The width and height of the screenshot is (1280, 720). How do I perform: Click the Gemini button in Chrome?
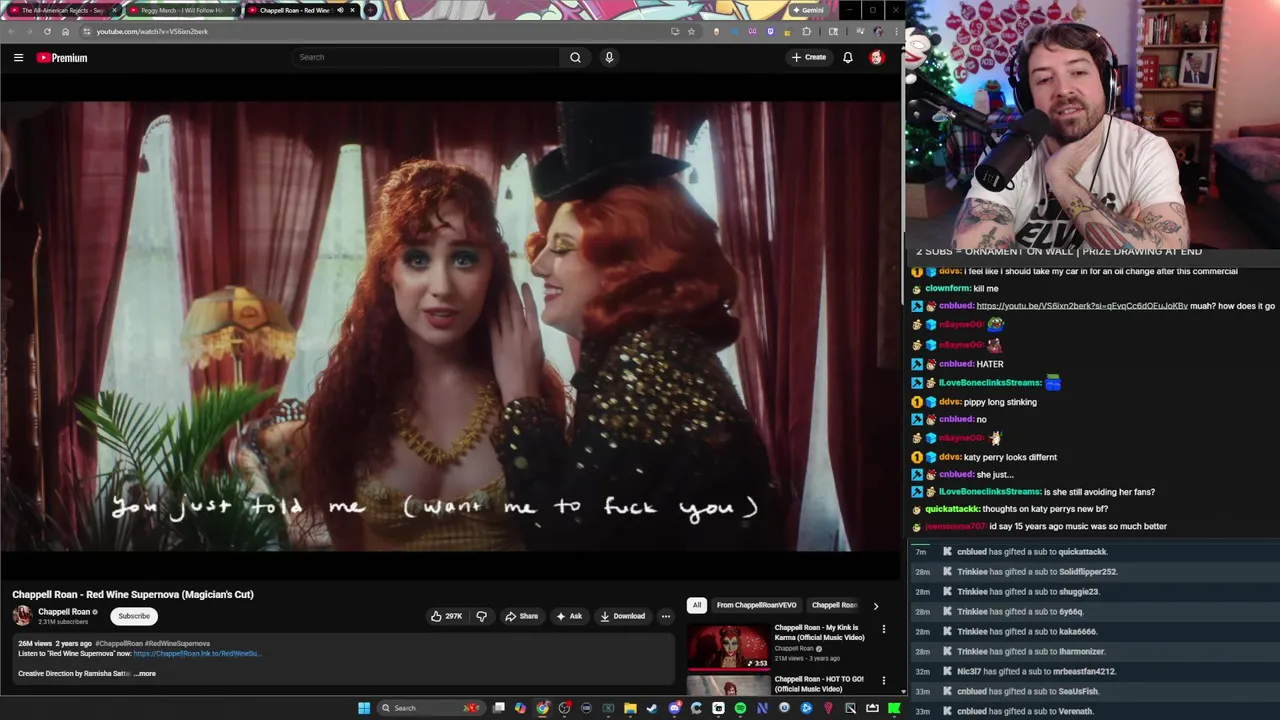808,10
